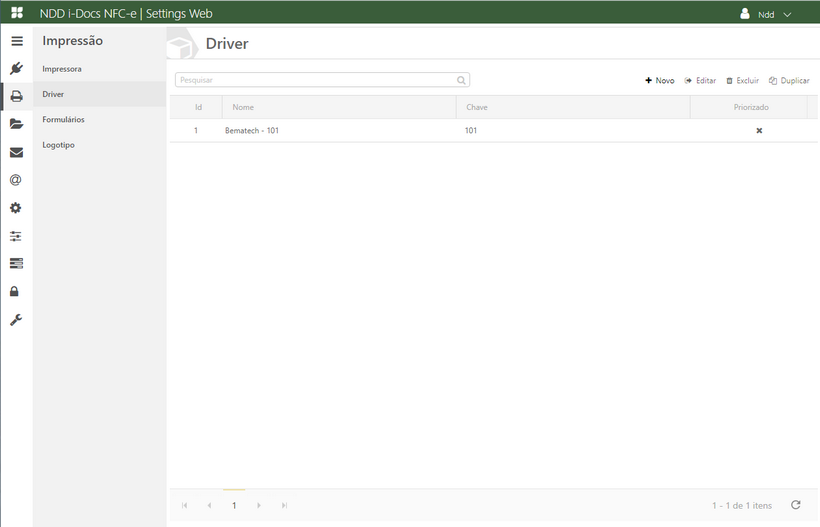This screenshot has height=527, width=820.
Task: Sort by Id column header
Action: coord(198,107)
